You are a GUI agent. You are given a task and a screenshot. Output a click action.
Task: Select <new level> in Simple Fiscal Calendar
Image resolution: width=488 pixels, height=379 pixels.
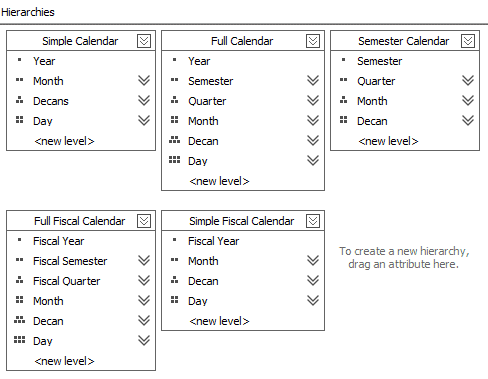pyautogui.click(x=219, y=321)
